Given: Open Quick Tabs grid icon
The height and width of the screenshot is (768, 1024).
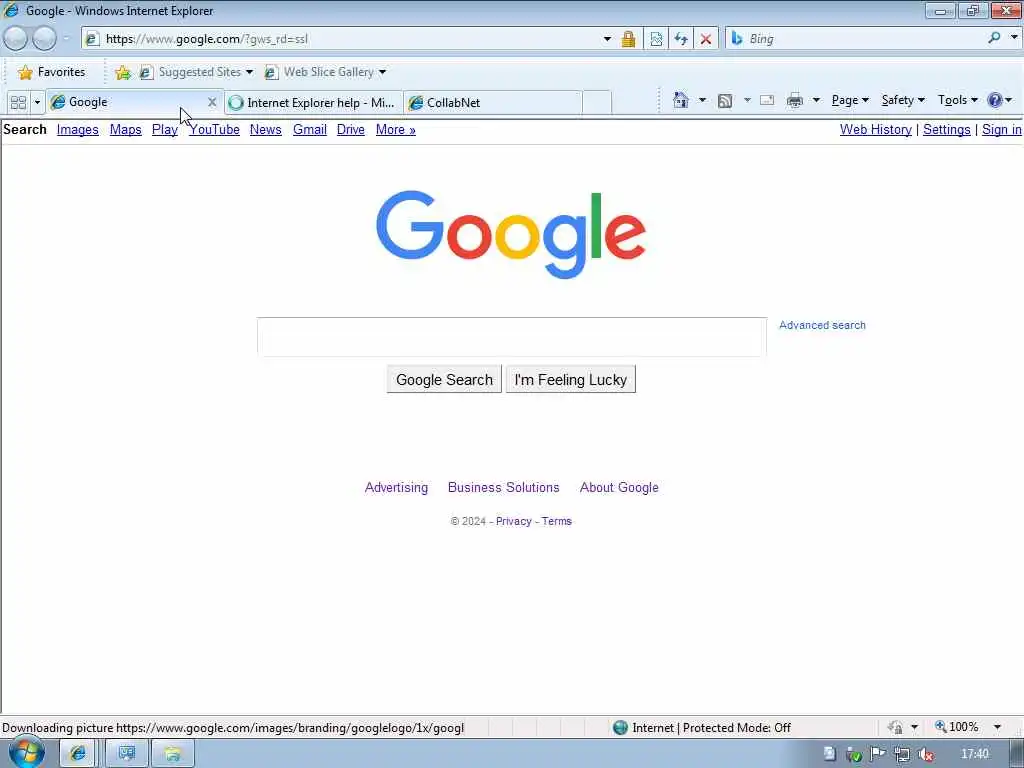Looking at the screenshot, I should pos(18,103).
